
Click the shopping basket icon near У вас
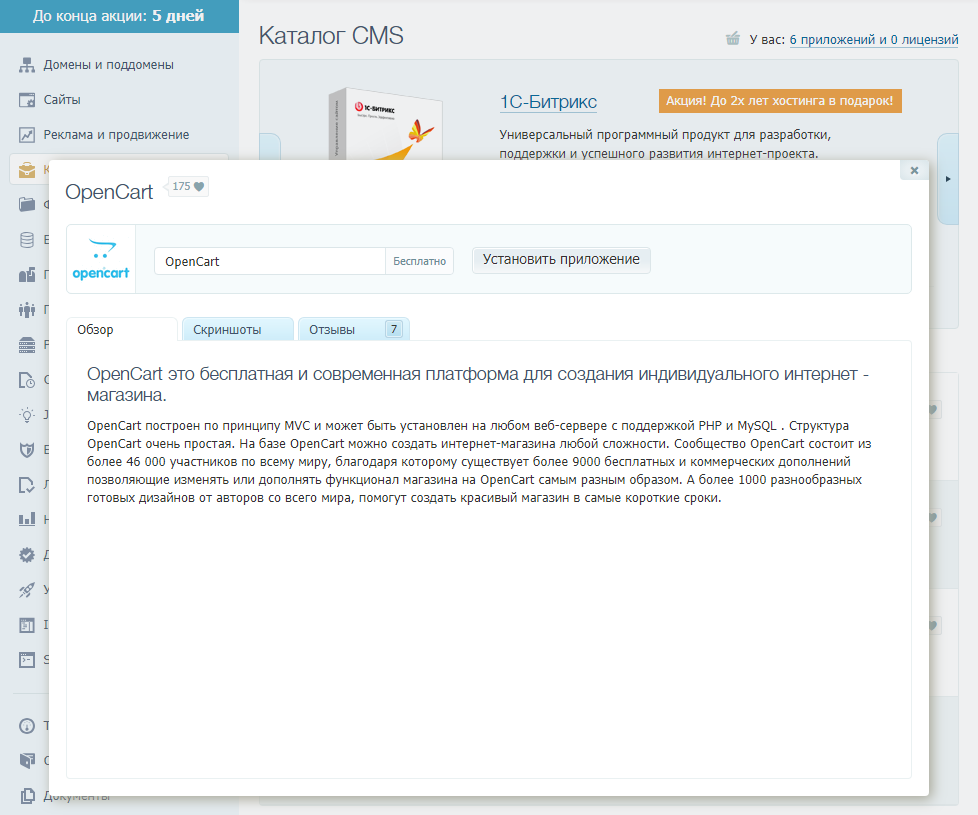733,39
